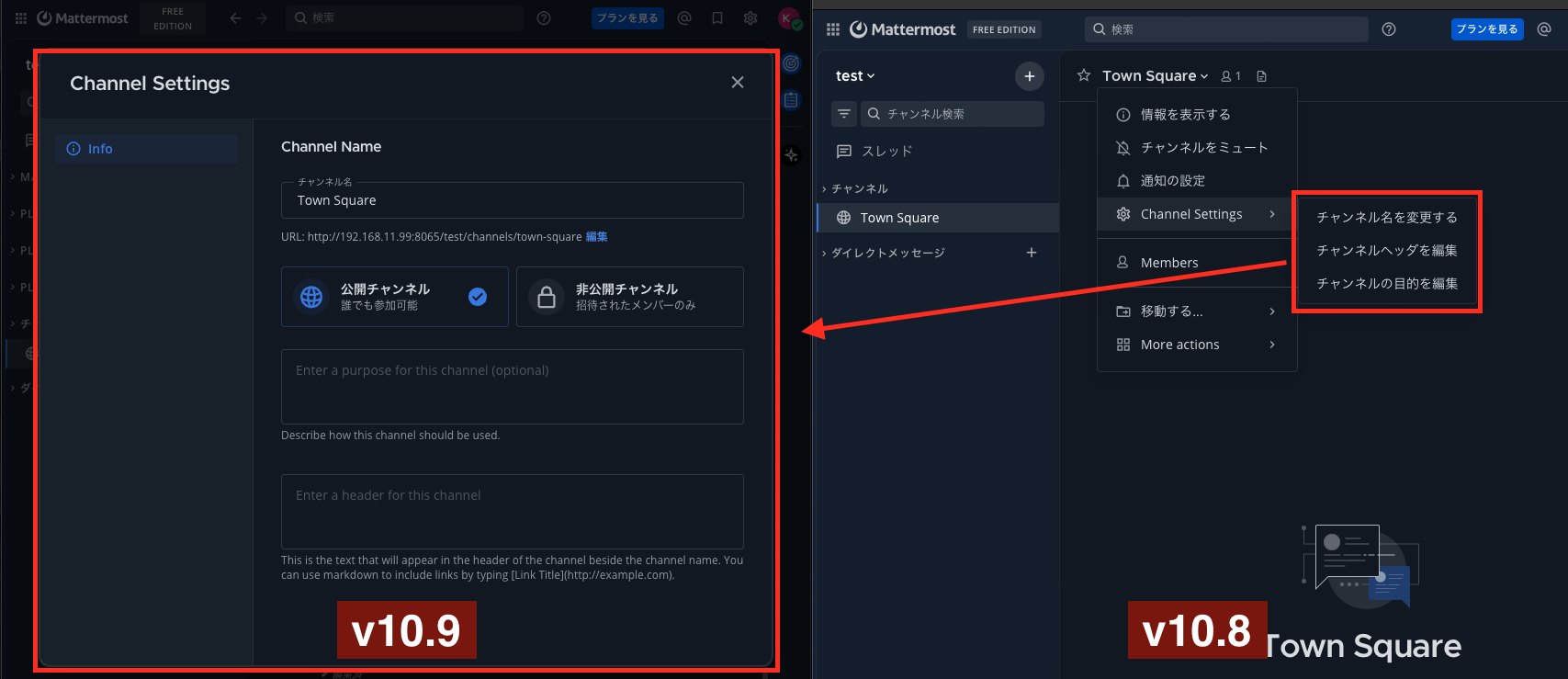1568x679 pixels.
Task: Click the Channel Name input field
Action: pyautogui.click(x=513, y=200)
